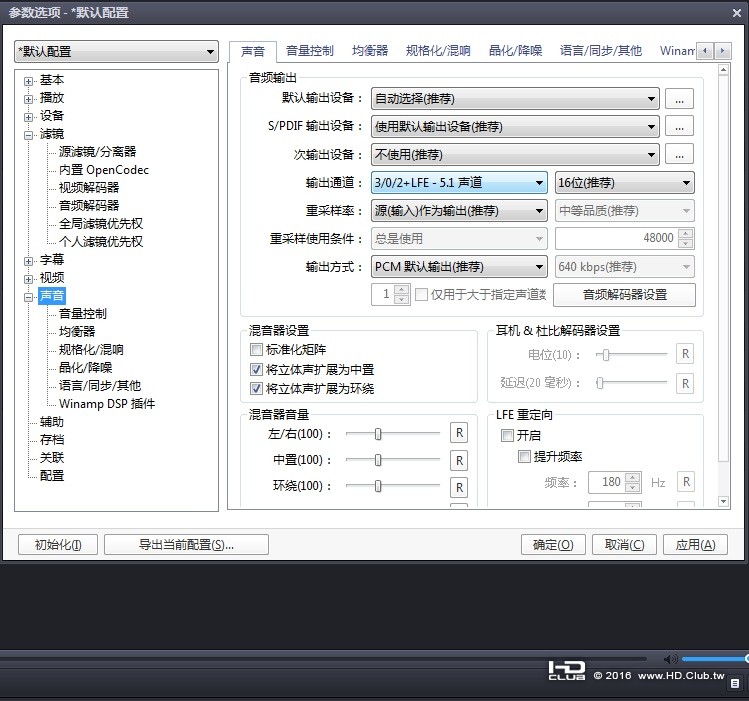Open the S/PDIF 输出设备 dropdown
Screen dimensions: 749x701
click(x=515, y=127)
